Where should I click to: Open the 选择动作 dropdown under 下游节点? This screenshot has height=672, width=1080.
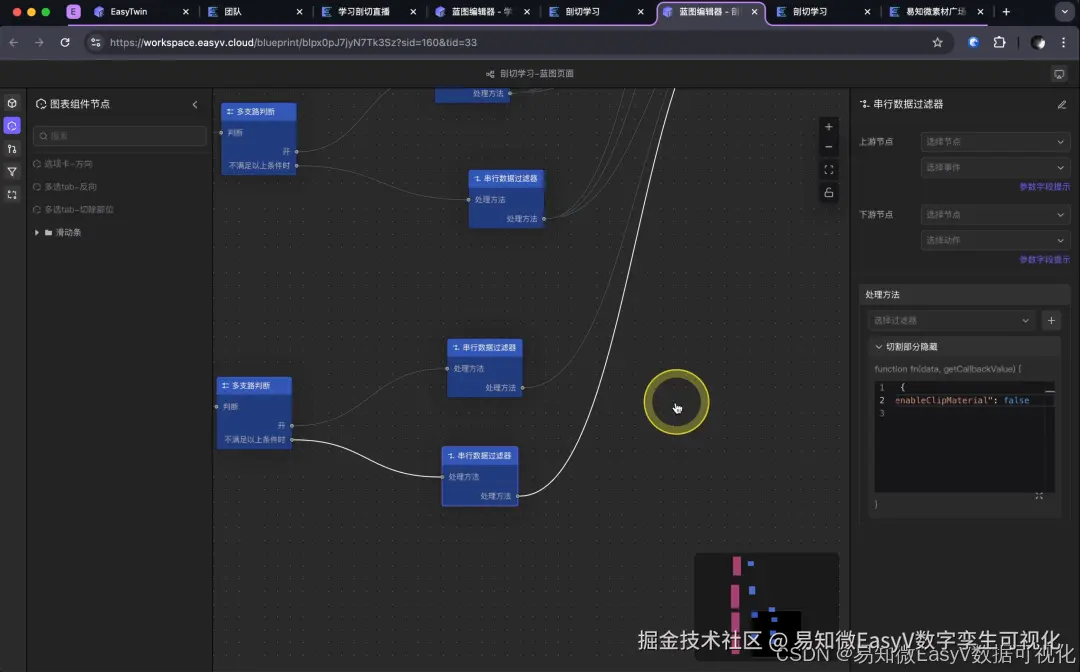pyautogui.click(x=995, y=240)
